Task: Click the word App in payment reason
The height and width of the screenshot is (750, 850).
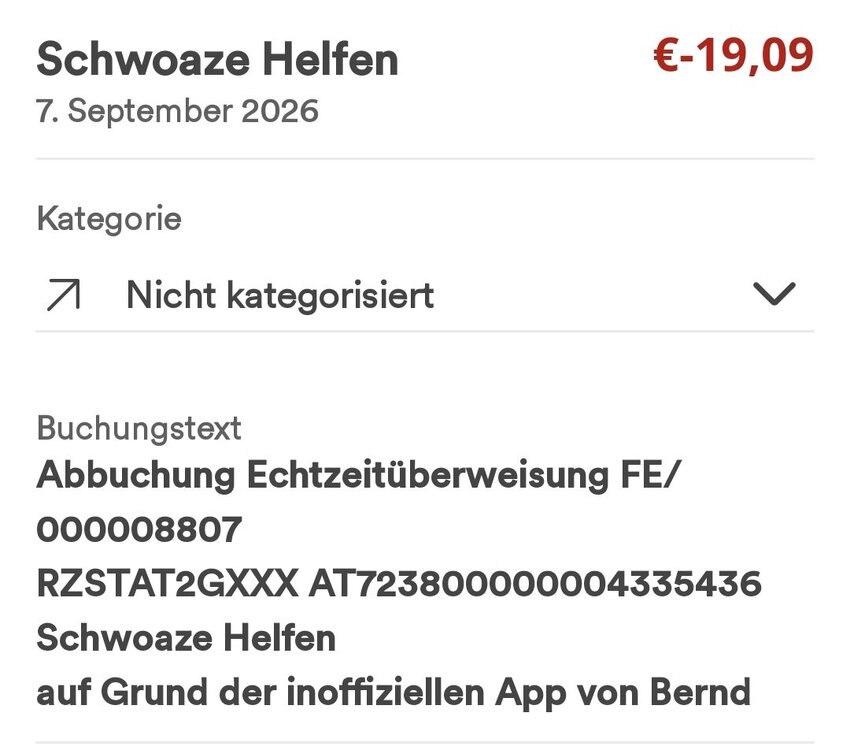Action: tap(531, 694)
